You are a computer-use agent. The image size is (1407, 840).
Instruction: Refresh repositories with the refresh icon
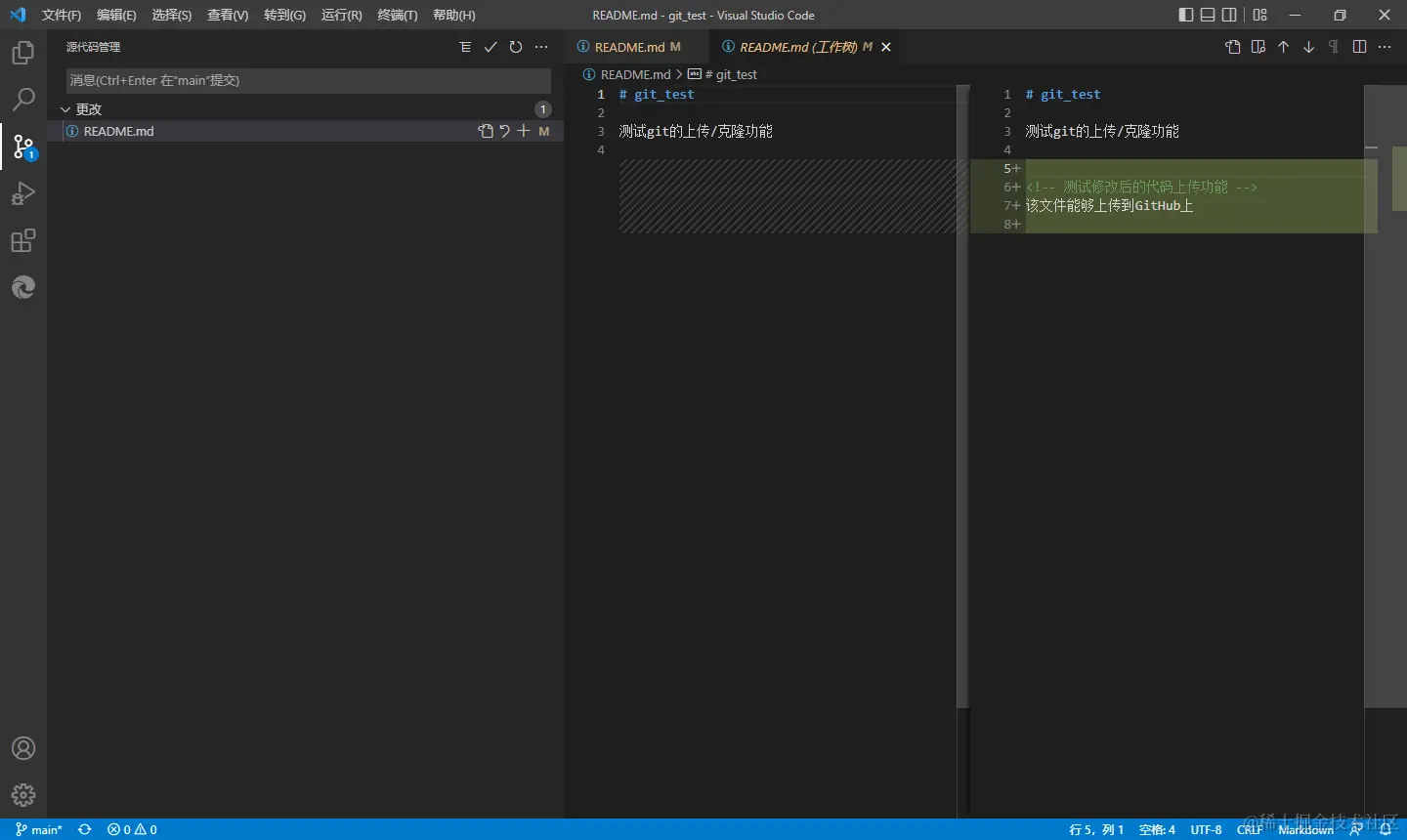516,46
